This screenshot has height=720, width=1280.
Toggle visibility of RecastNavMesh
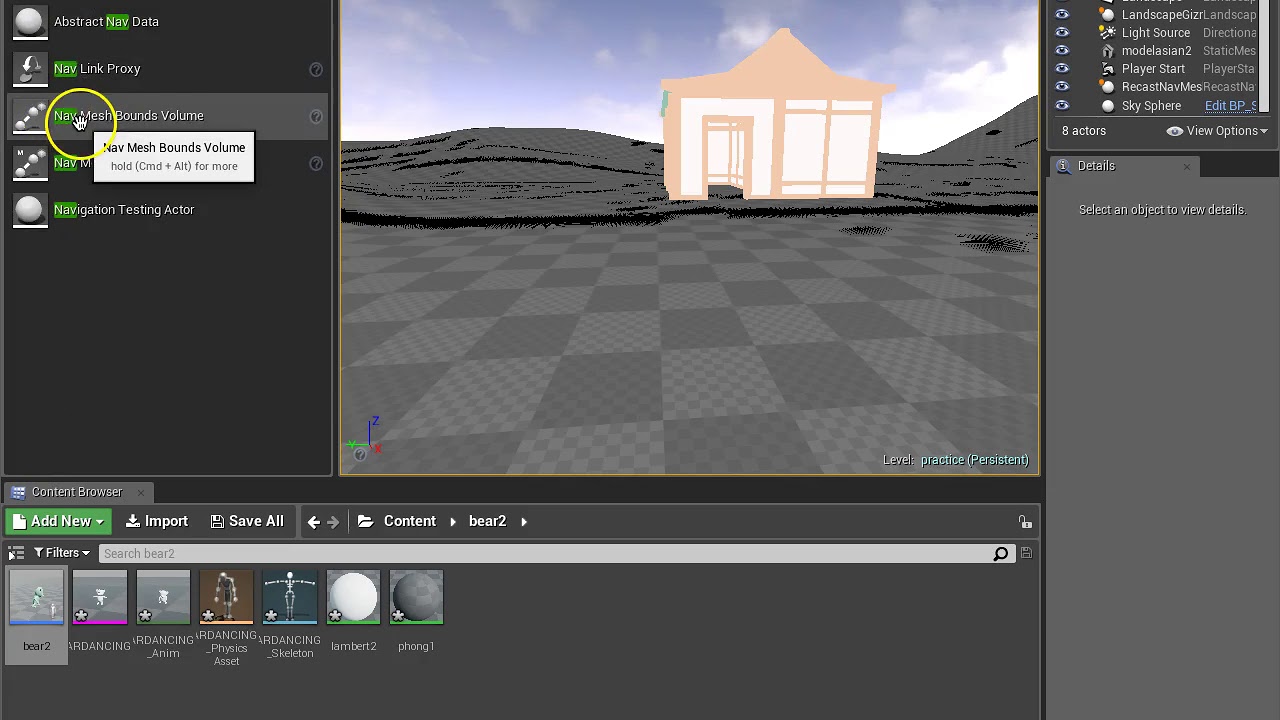[x=1062, y=86]
